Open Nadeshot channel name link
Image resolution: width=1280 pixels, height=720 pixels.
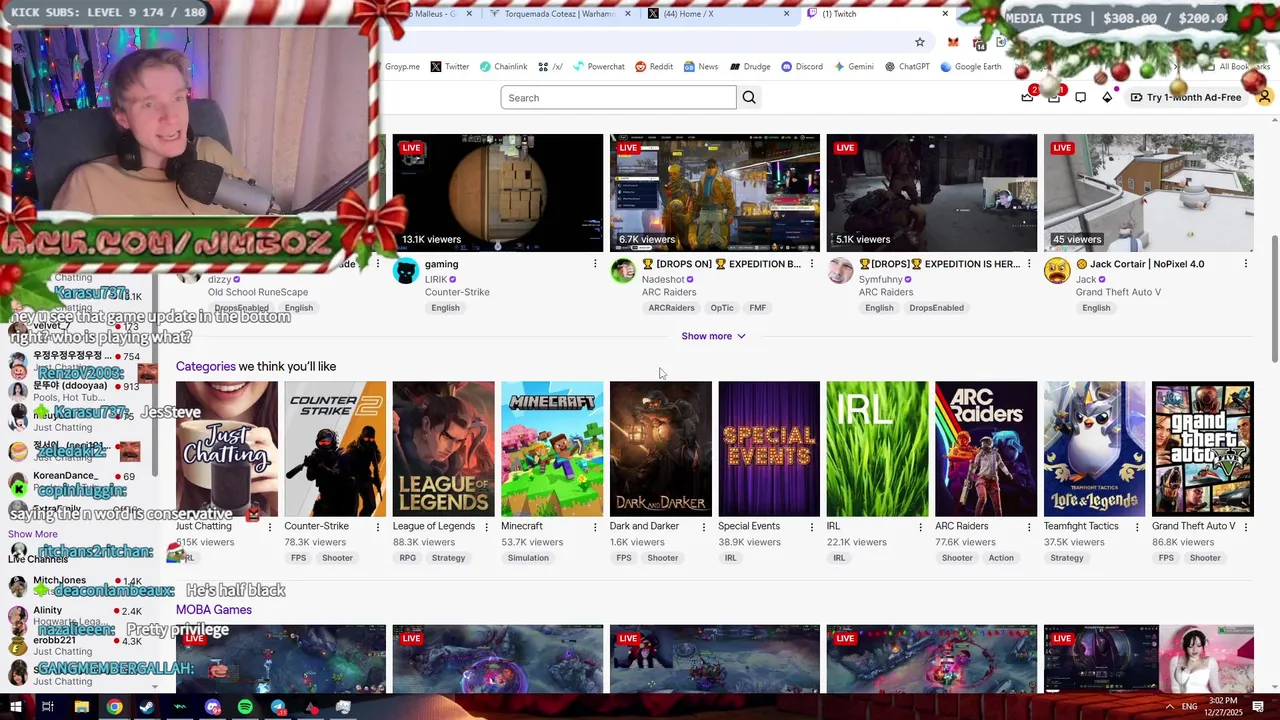coord(663,280)
